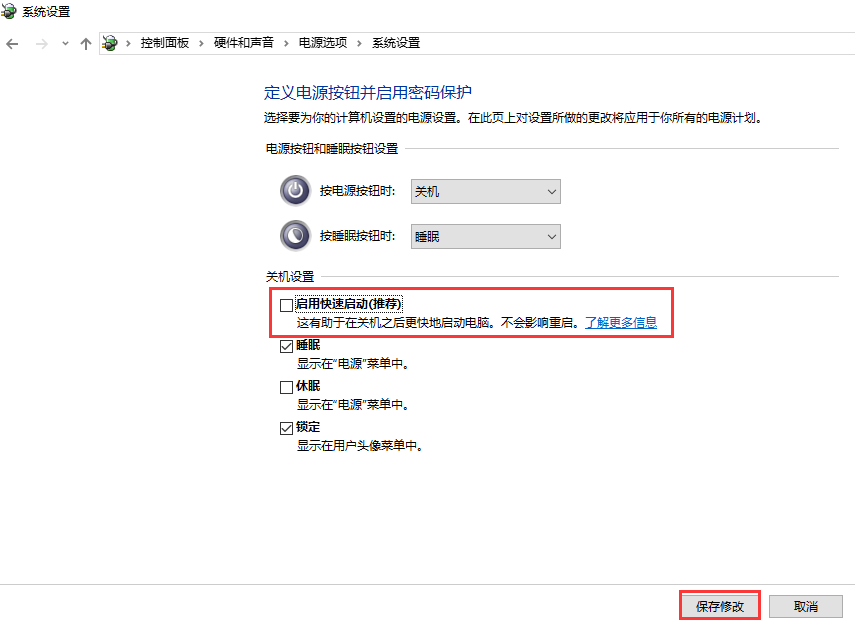Click the refresh area at address bar end

click(x=843, y=44)
